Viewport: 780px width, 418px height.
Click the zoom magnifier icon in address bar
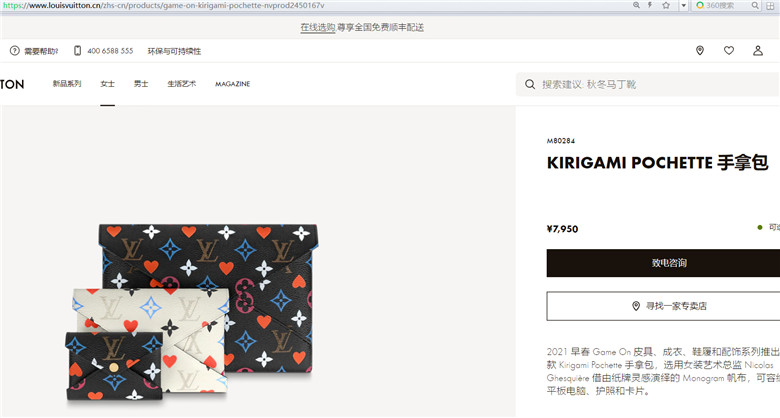coord(636,5)
